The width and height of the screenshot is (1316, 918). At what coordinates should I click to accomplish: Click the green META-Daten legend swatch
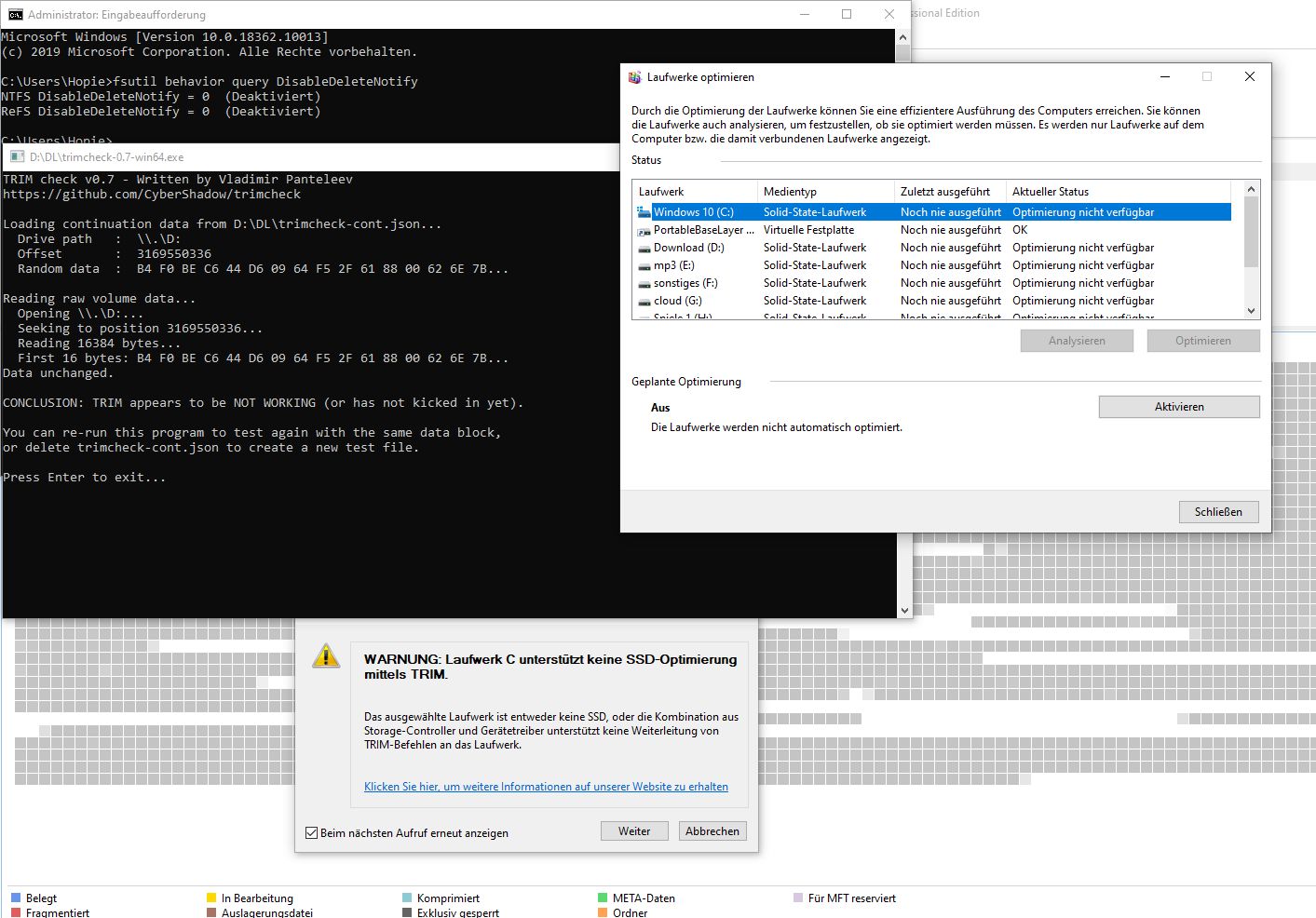coord(603,898)
